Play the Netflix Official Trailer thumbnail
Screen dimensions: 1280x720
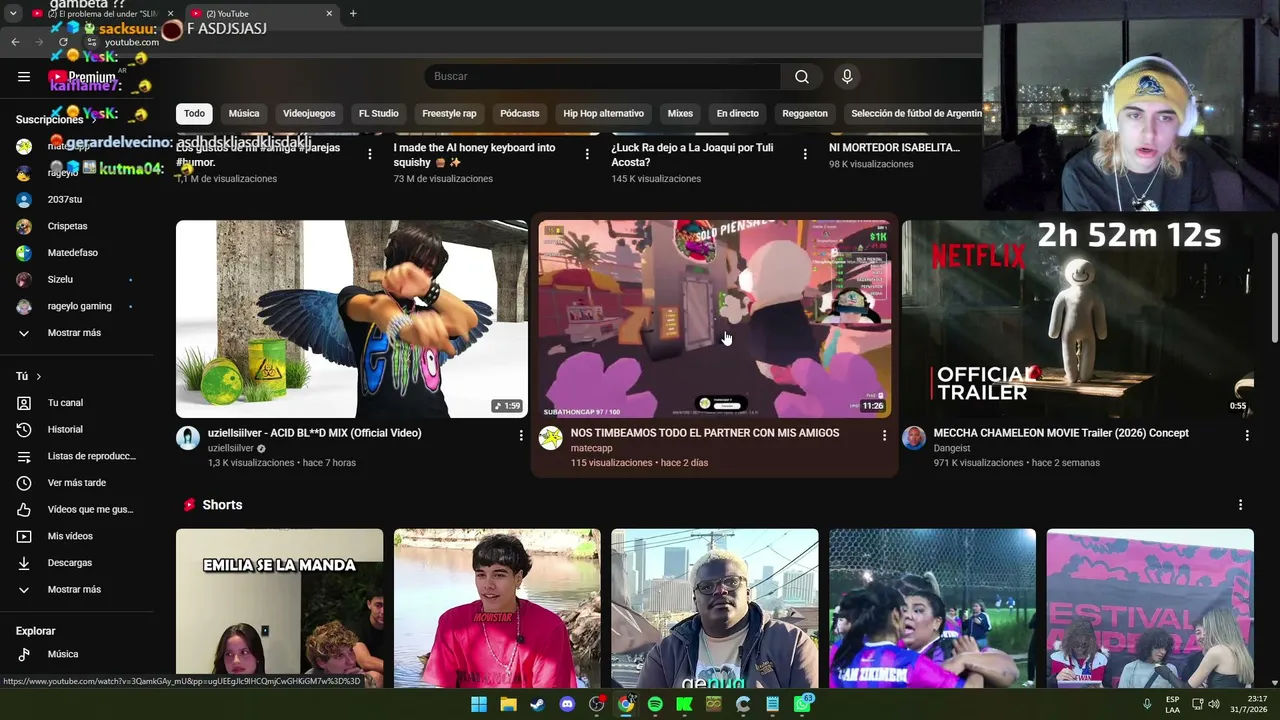[x=1078, y=319]
